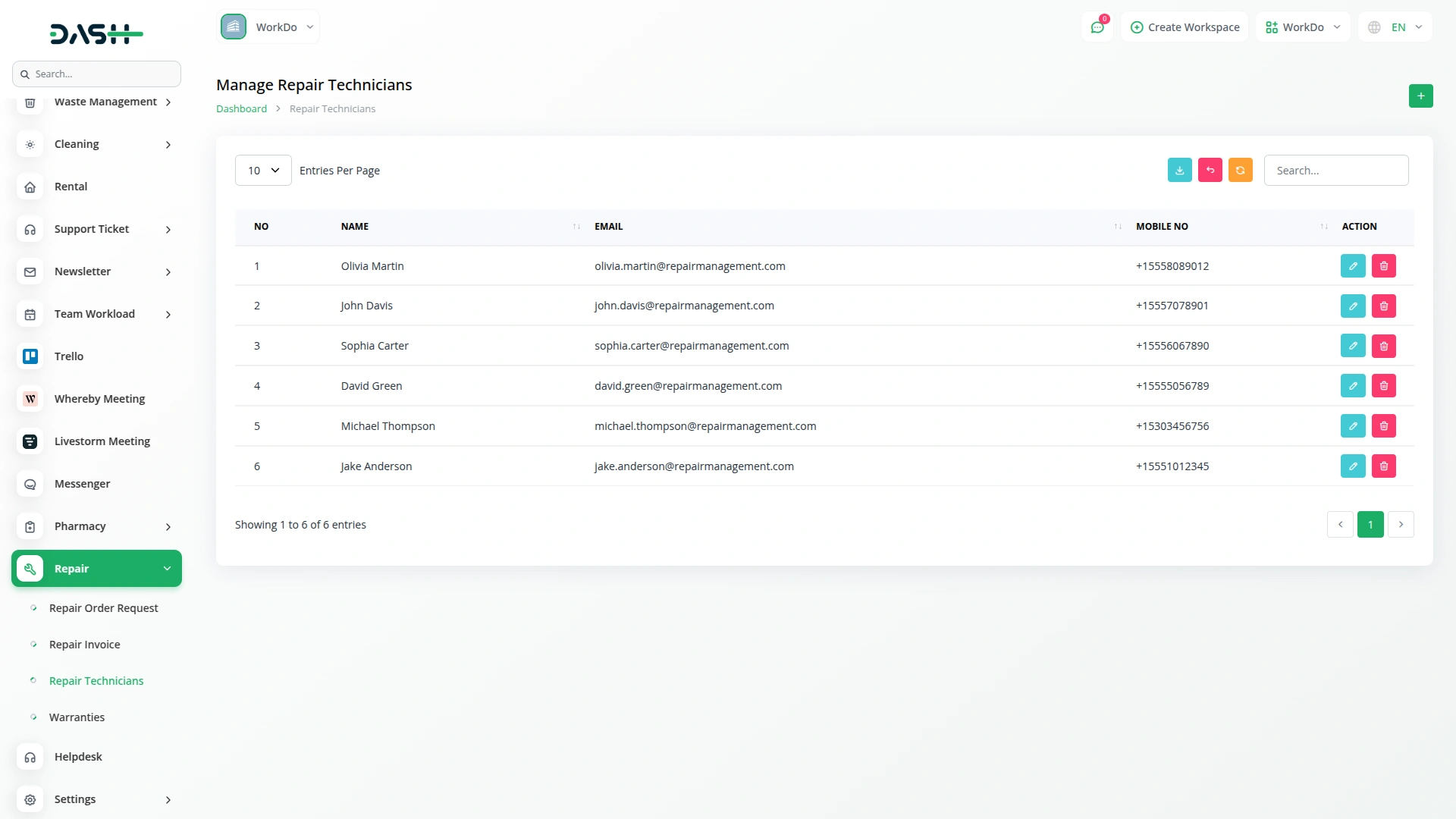
Task: Open the green add technician button
Action: click(x=1421, y=96)
